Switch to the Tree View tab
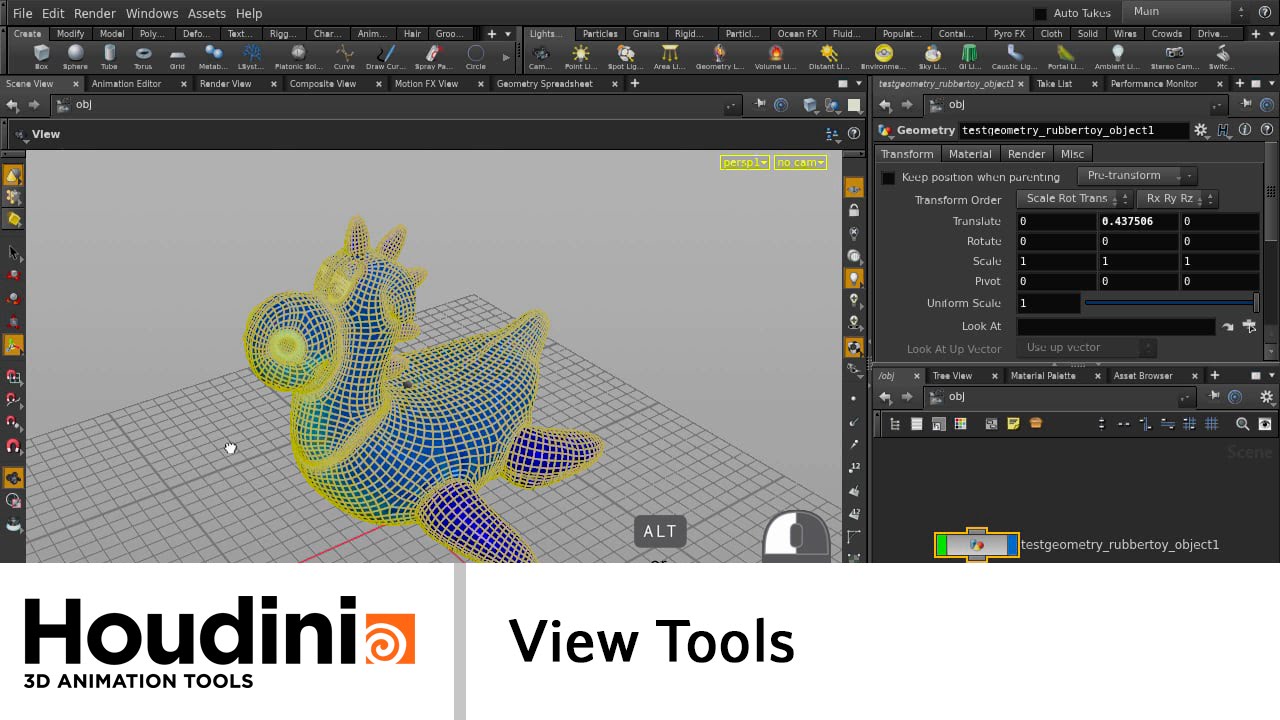 click(x=952, y=376)
